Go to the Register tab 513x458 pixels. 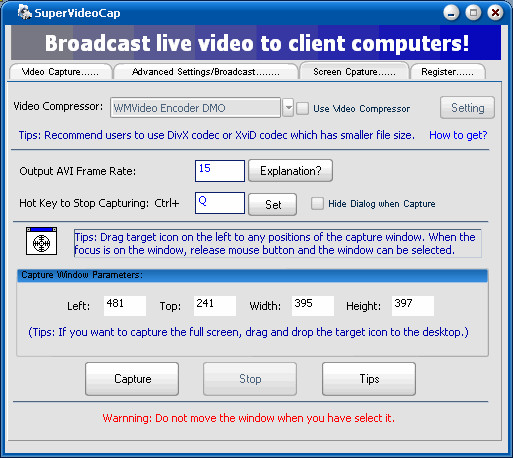[x=447, y=72]
